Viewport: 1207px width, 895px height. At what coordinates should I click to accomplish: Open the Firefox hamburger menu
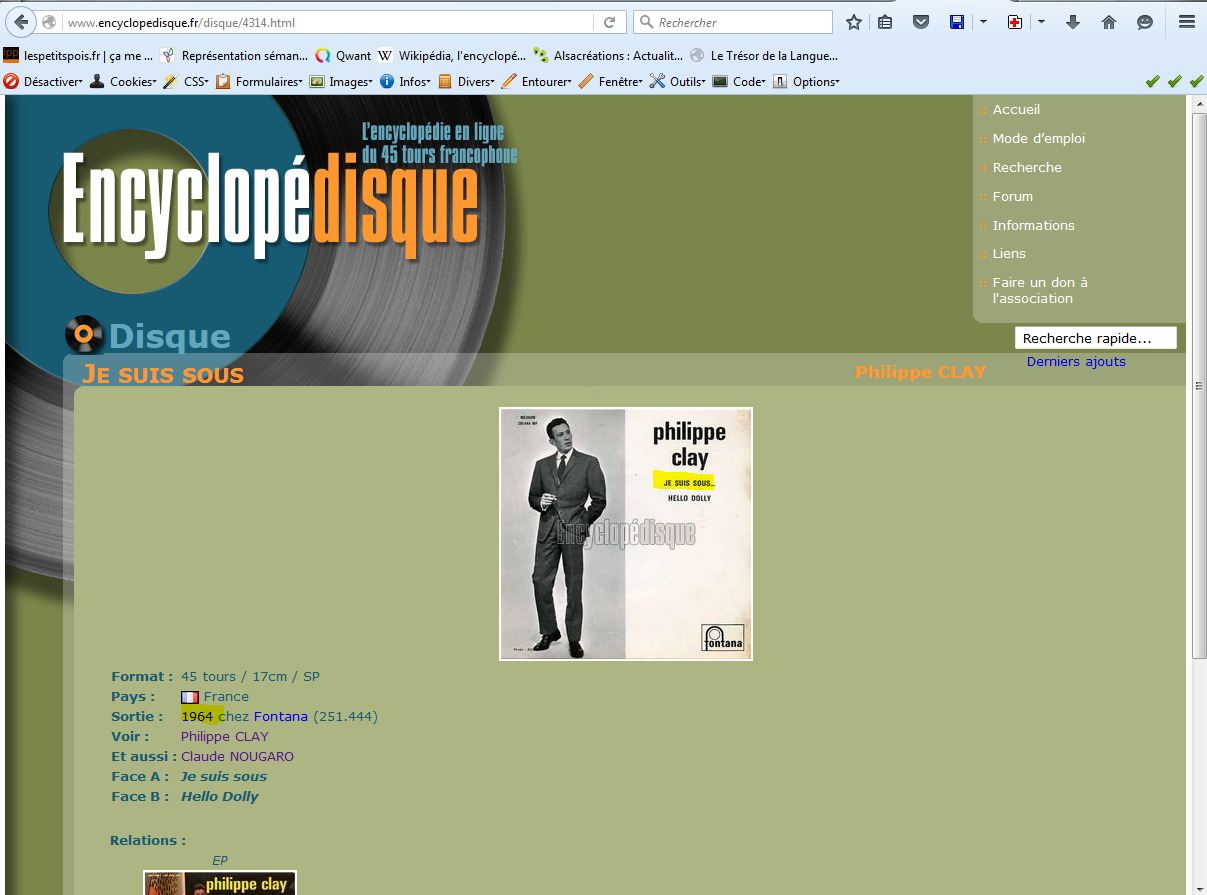click(x=1186, y=22)
